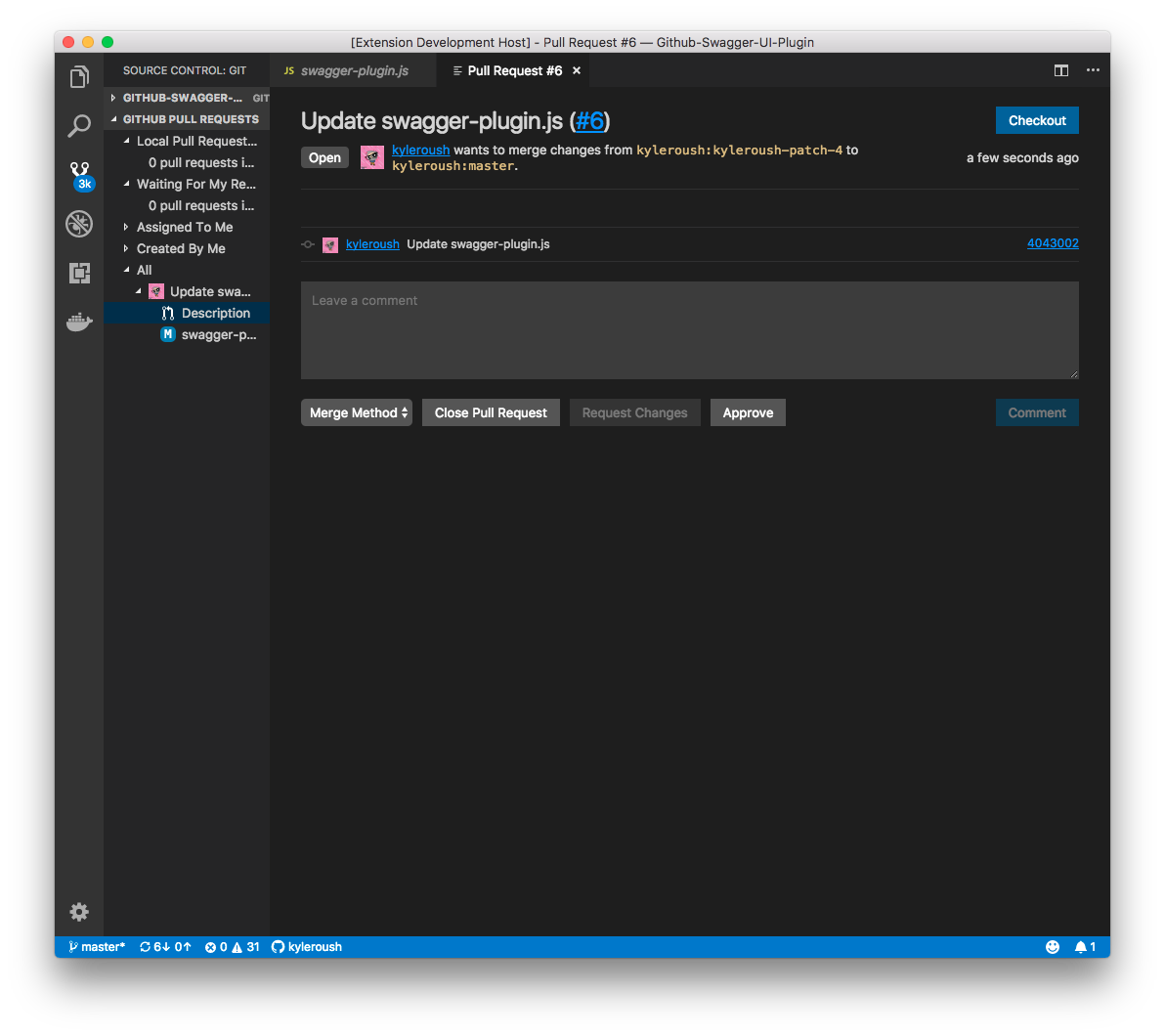
Task: Click the master* branch indicator
Action: pyautogui.click(x=96, y=946)
